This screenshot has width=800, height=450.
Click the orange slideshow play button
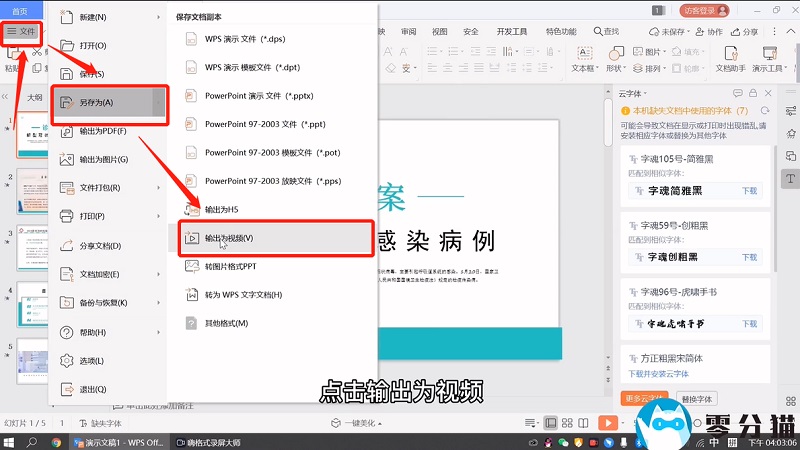606,423
